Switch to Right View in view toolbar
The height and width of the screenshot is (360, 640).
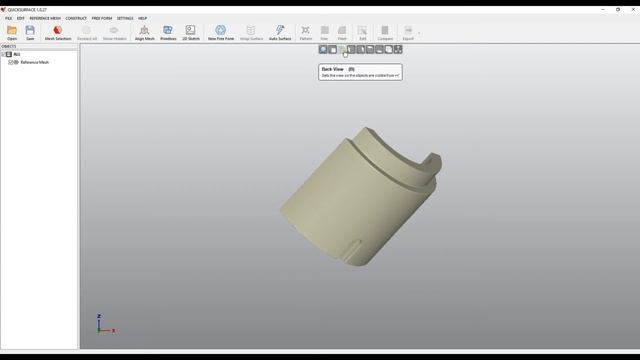[361, 49]
